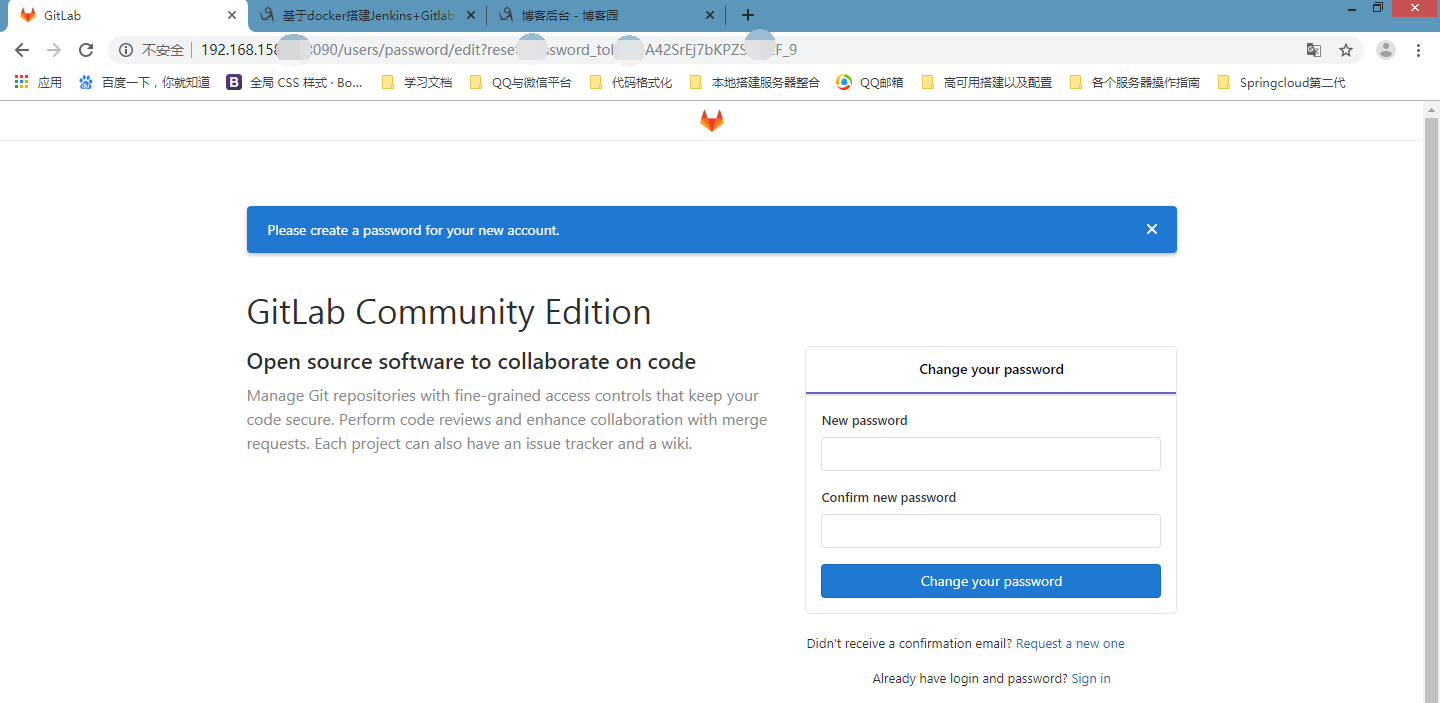Click the Sign in link
The image size is (1440, 703).
[x=1091, y=679]
